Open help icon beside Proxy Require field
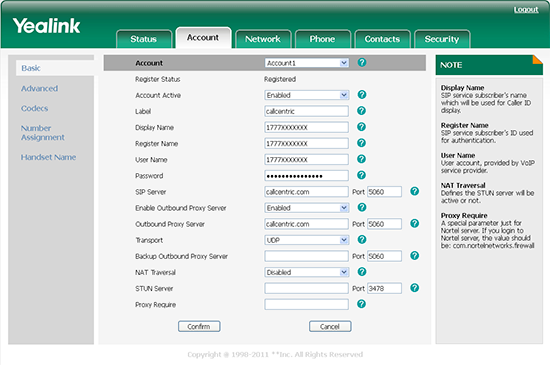Screen dimensions: 550x365 click(361, 304)
